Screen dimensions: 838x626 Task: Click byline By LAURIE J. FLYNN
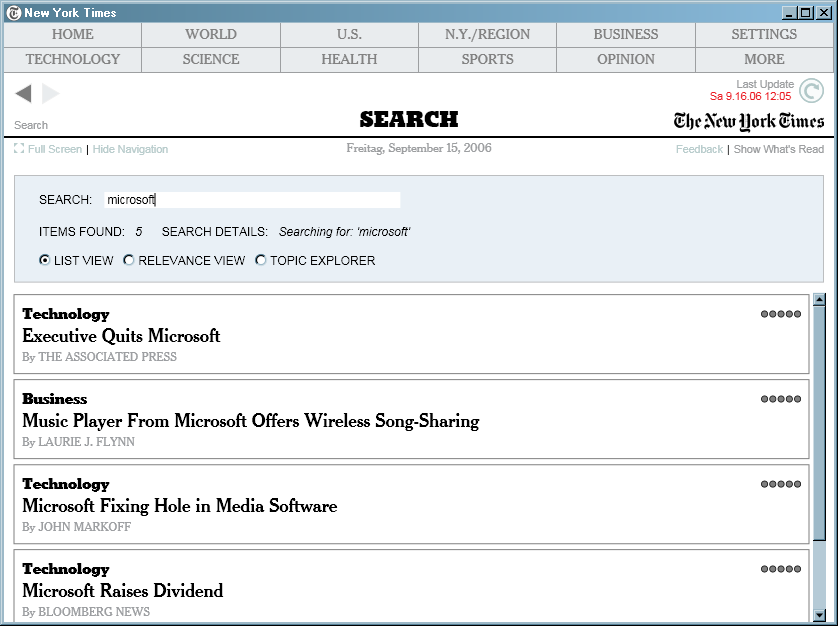click(79, 442)
